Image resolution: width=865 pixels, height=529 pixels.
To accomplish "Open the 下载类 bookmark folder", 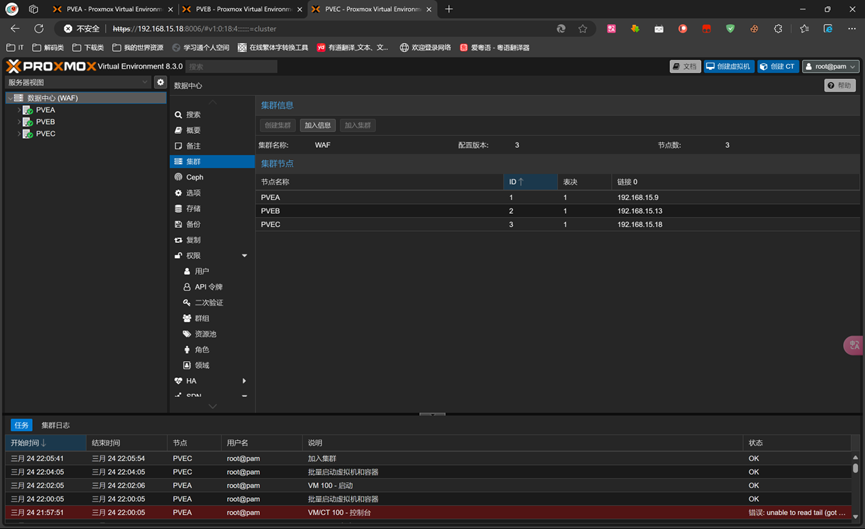I will (88, 48).
